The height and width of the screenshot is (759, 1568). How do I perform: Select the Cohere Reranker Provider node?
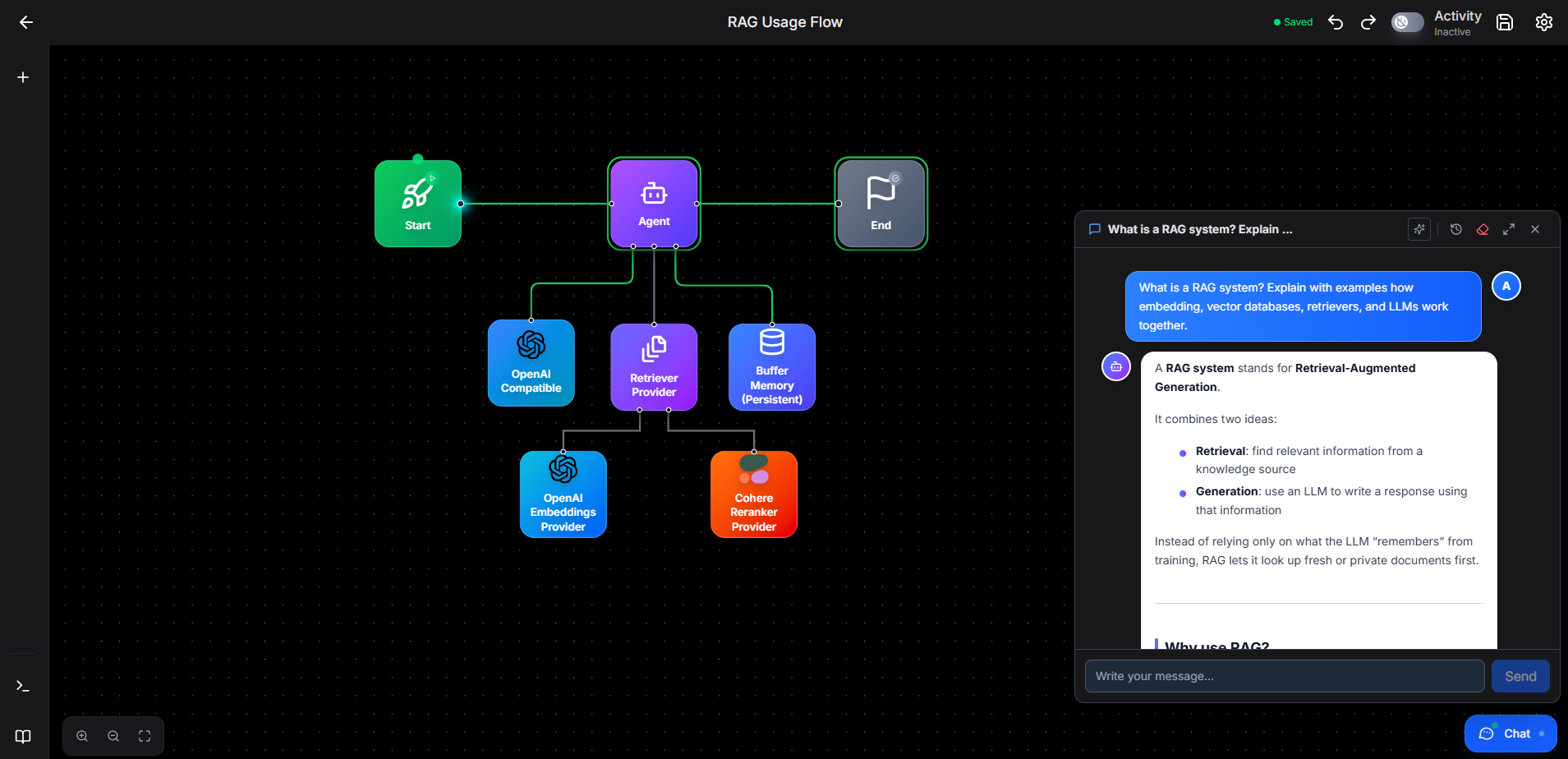tap(754, 494)
